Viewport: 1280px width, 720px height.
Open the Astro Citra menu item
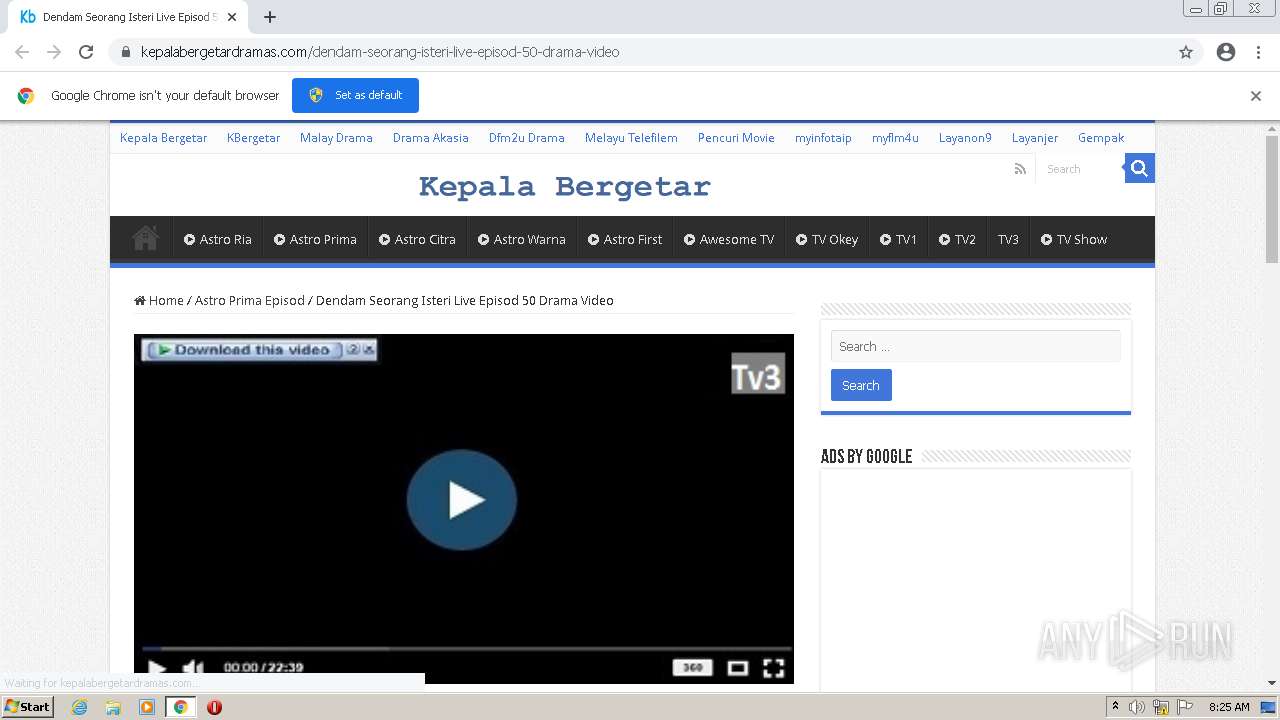click(417, 239)
